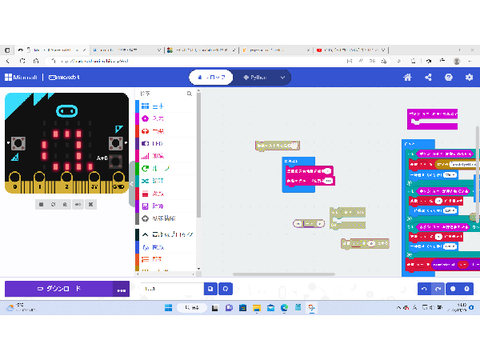Open the settings gear menu

tap(469, 77)
